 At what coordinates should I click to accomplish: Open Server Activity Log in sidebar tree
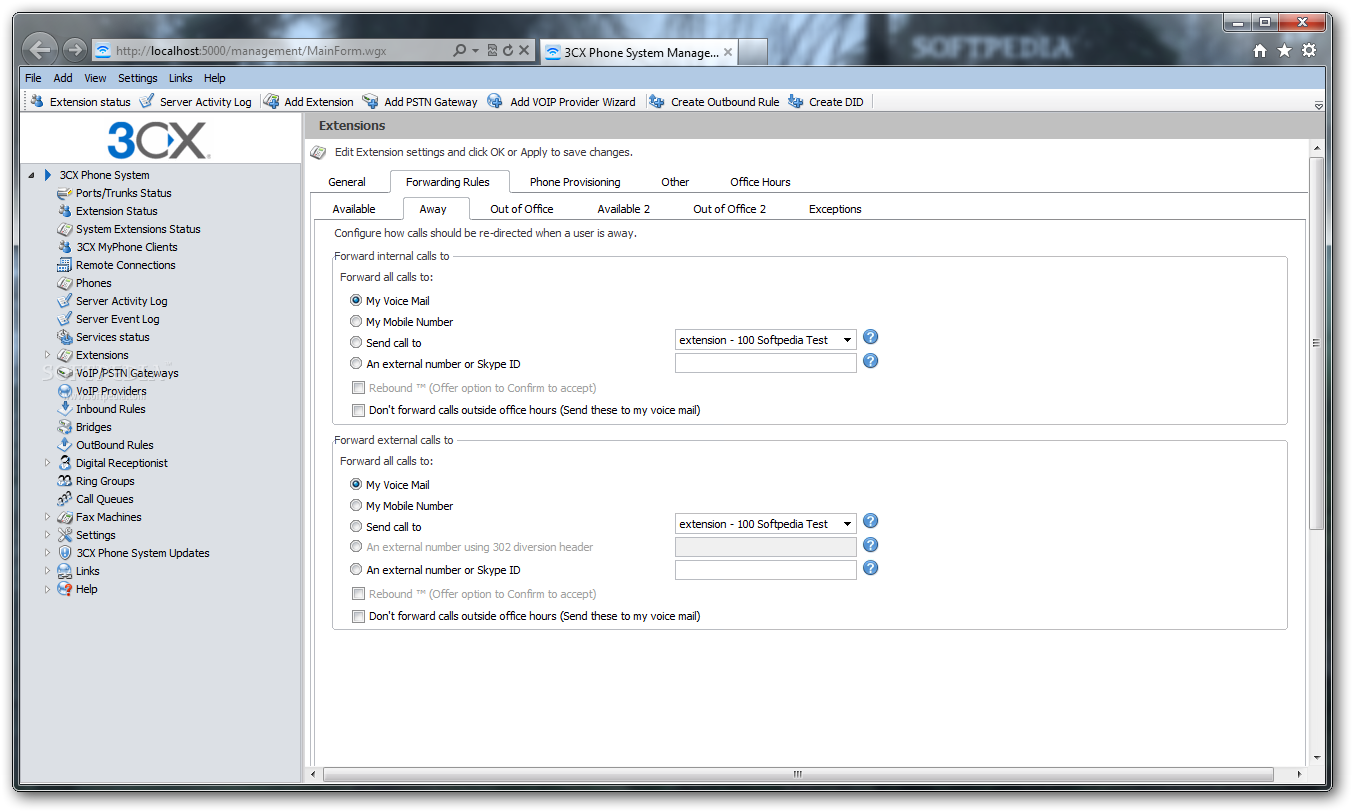click(x=121, y=301)
